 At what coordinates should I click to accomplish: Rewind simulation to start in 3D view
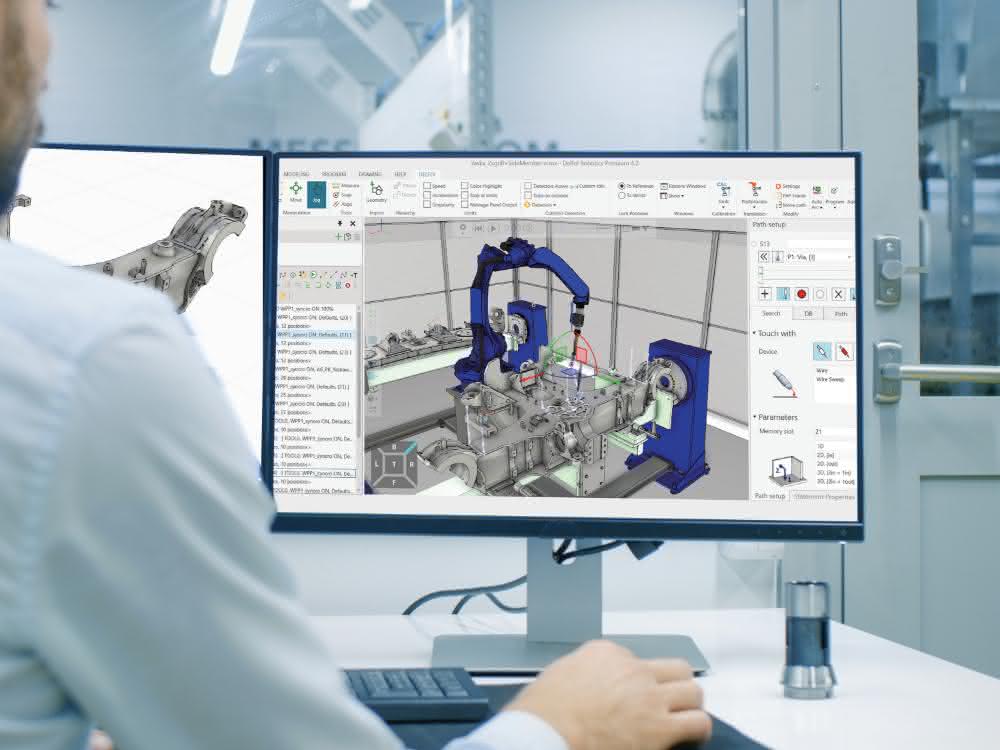pyautogui.click(x=477, y=228)
